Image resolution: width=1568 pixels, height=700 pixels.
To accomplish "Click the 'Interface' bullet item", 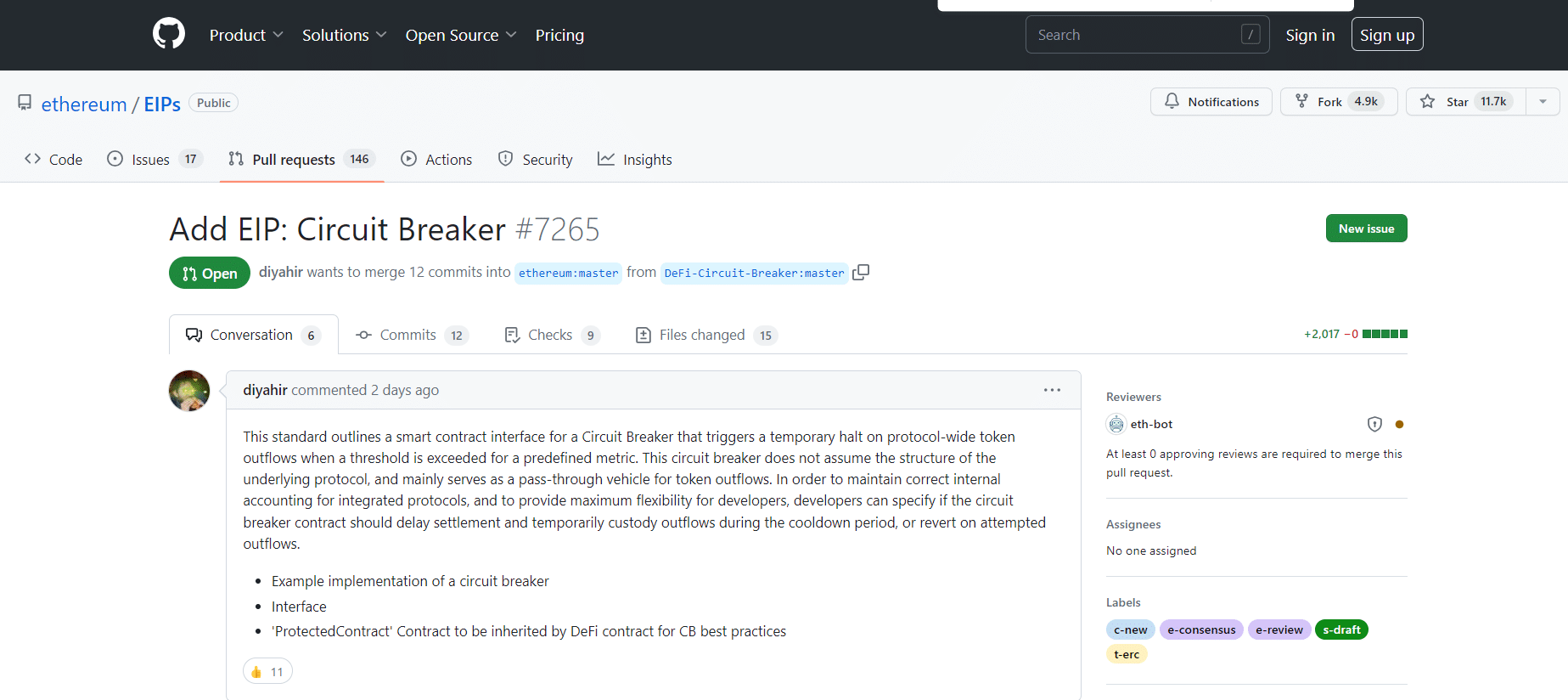I will pos(299,607).
